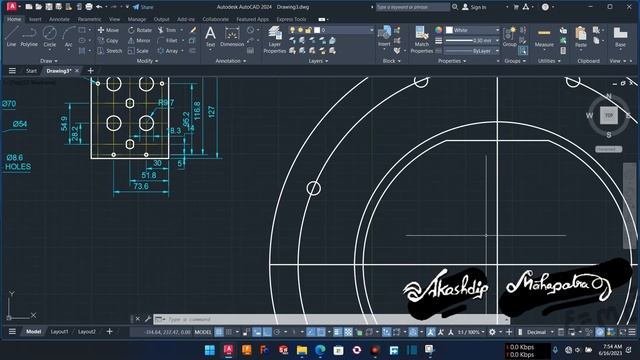
Task: Click the Move tool
Action: click(x=108, y=30)
